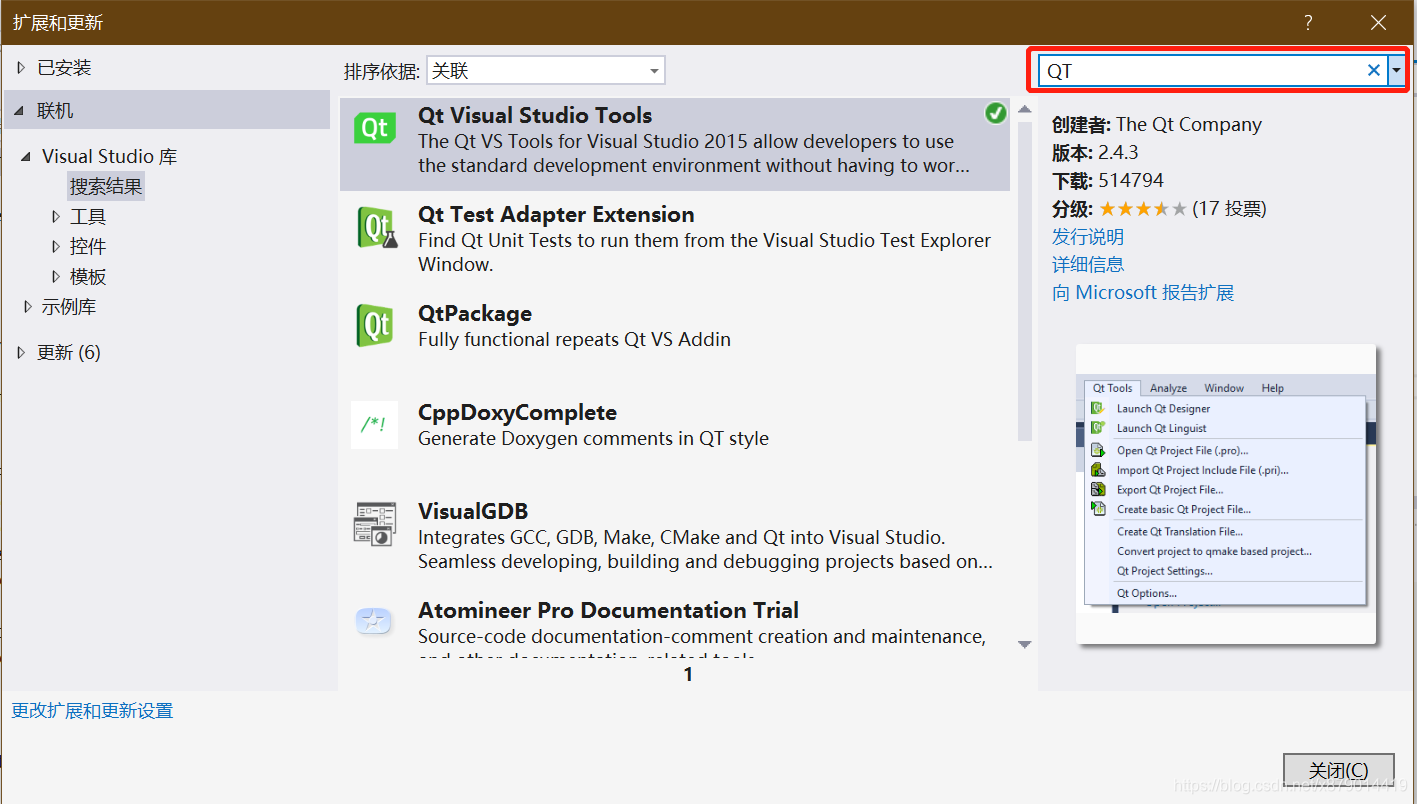Click the results list scroll-up arrow
The width and height of the screenshot is (1417, 804).
1025,109
